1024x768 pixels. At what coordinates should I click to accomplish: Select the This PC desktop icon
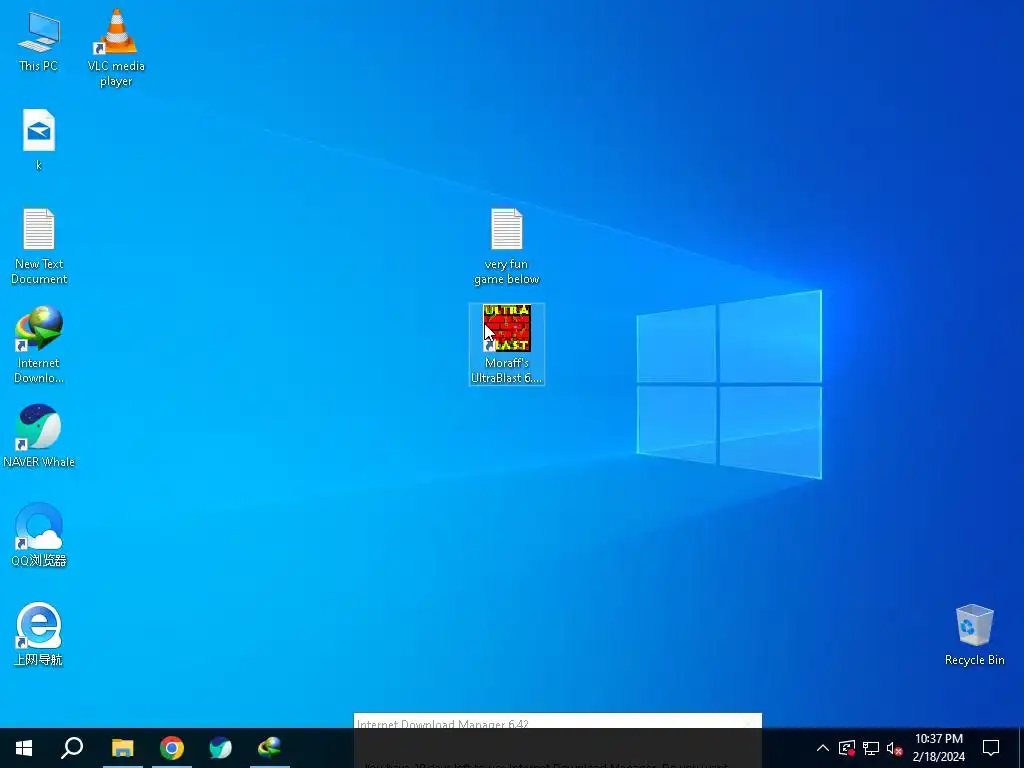pyautogui.click(x=39, y=41)
